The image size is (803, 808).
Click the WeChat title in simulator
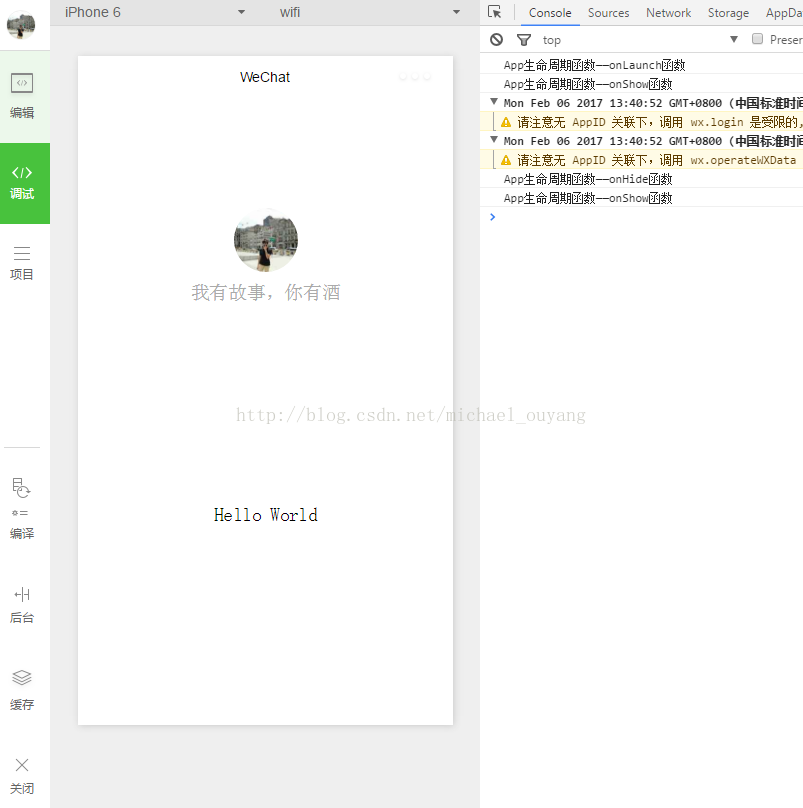point(265,77)
